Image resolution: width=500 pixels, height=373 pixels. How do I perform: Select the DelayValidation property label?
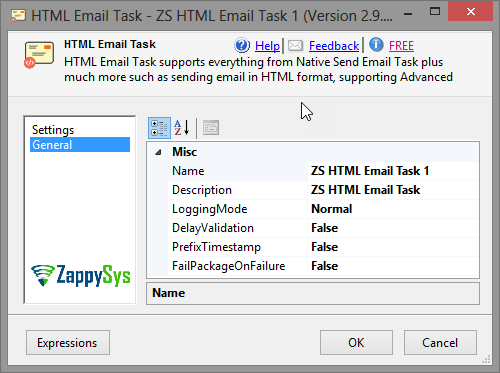213,228
